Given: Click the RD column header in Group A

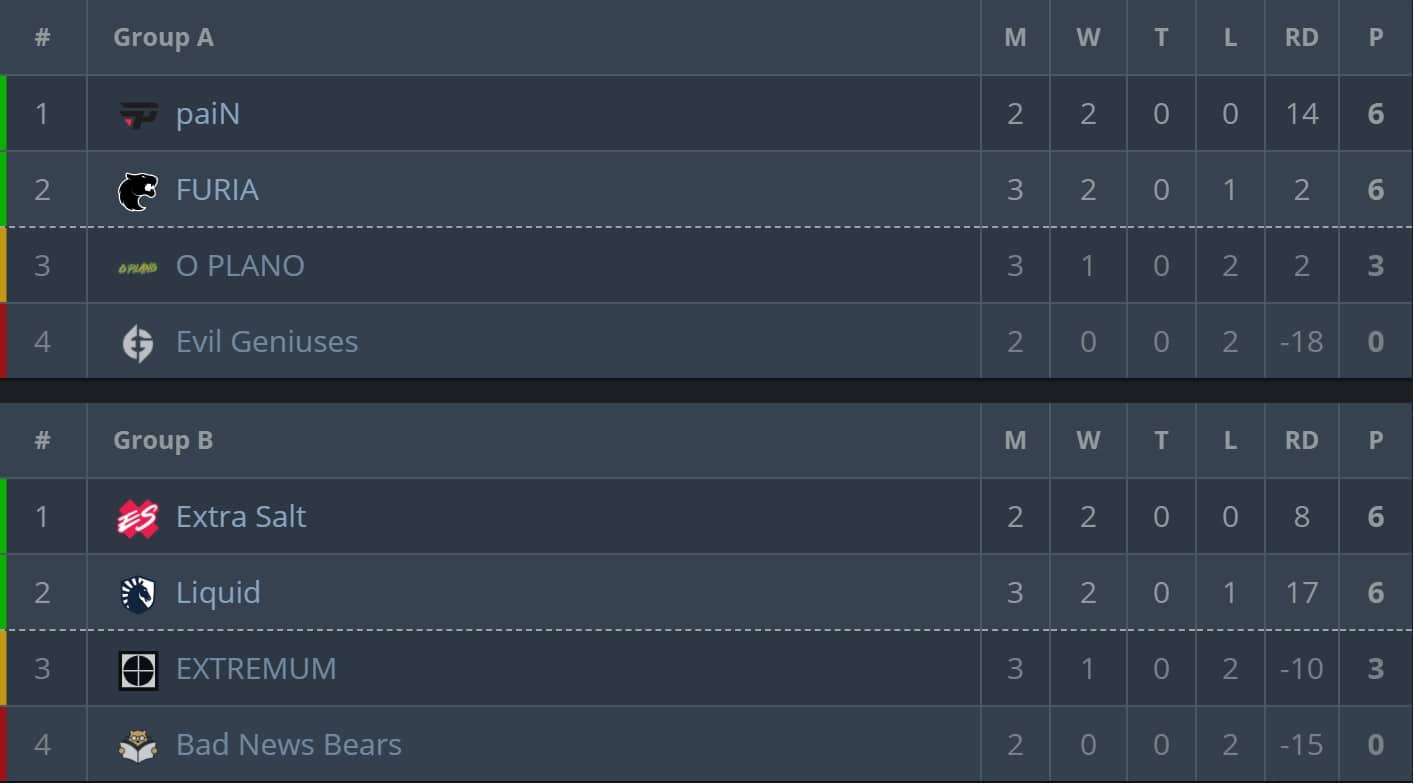Looking at the screenshot, I should point(1301,37).
